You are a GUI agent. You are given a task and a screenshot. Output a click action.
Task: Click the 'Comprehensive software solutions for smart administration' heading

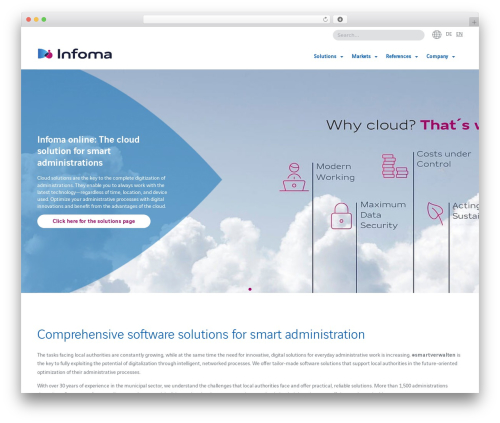[201, 334]
